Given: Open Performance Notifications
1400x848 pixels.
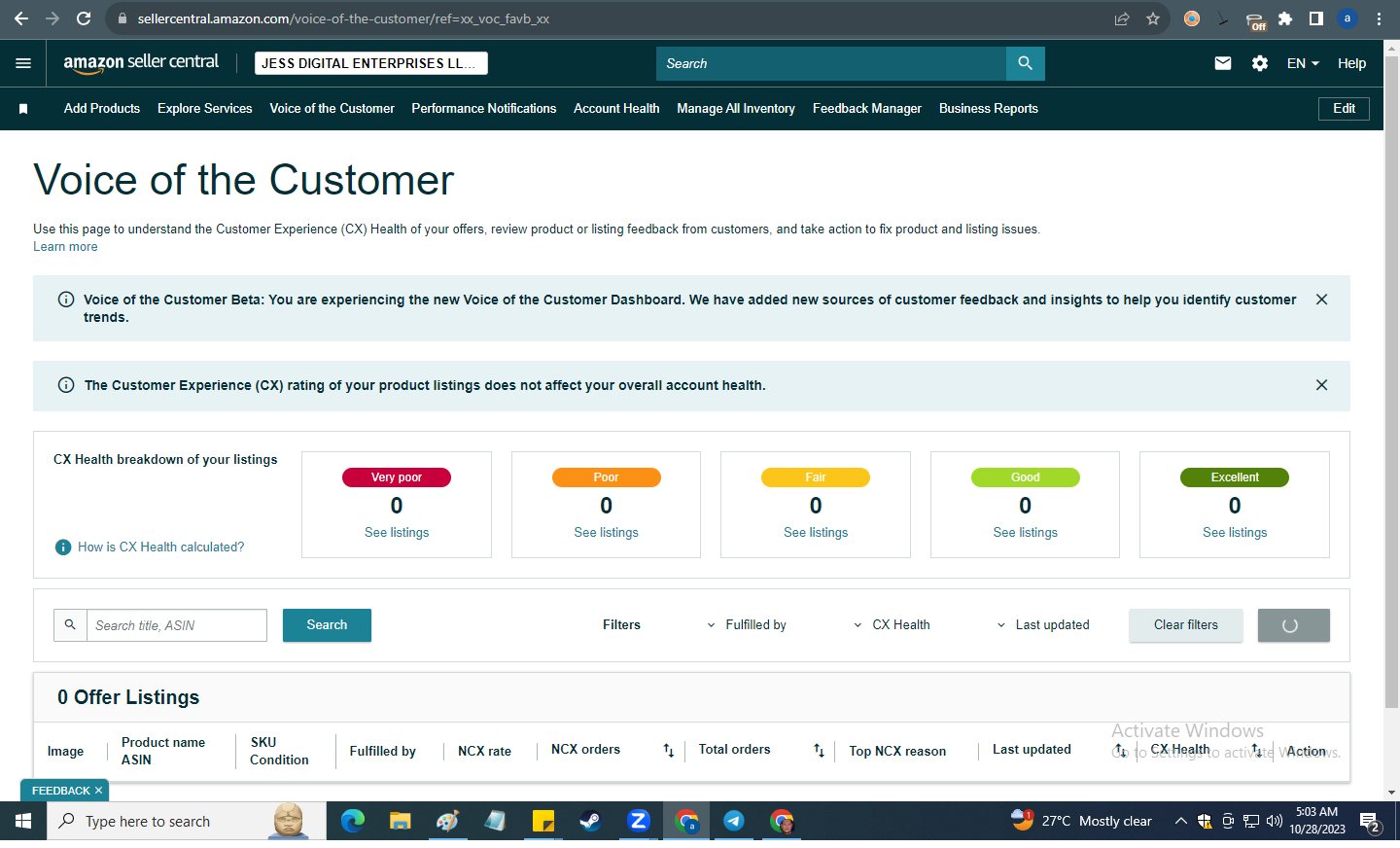Looking at the screenshot, I should click(484, 109).
